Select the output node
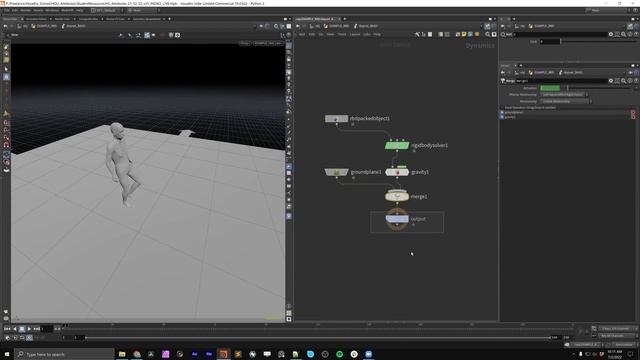 pyautogui.click(x=397, y=219)
